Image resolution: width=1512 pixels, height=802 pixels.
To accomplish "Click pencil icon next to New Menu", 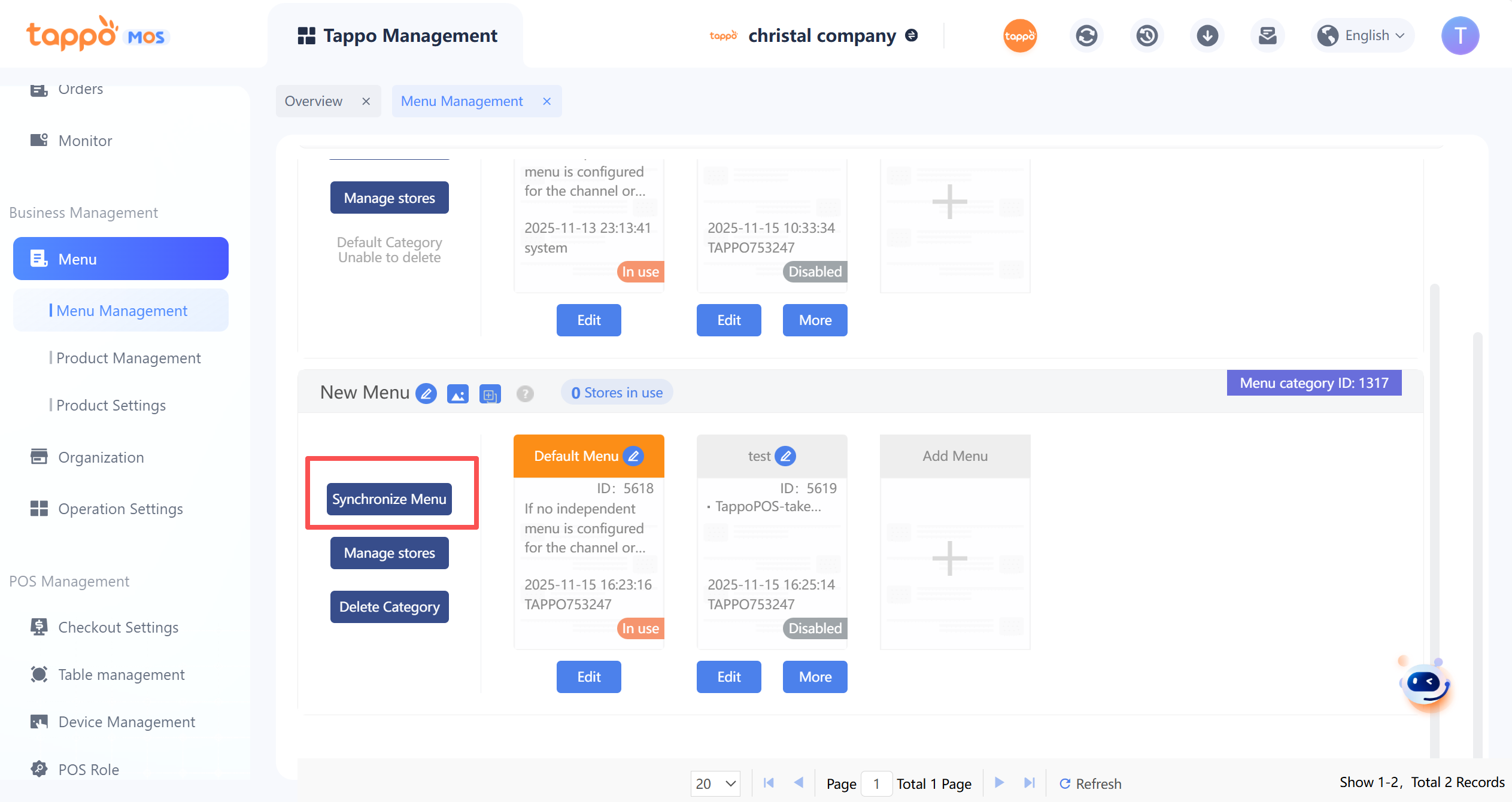I will 426,394.
